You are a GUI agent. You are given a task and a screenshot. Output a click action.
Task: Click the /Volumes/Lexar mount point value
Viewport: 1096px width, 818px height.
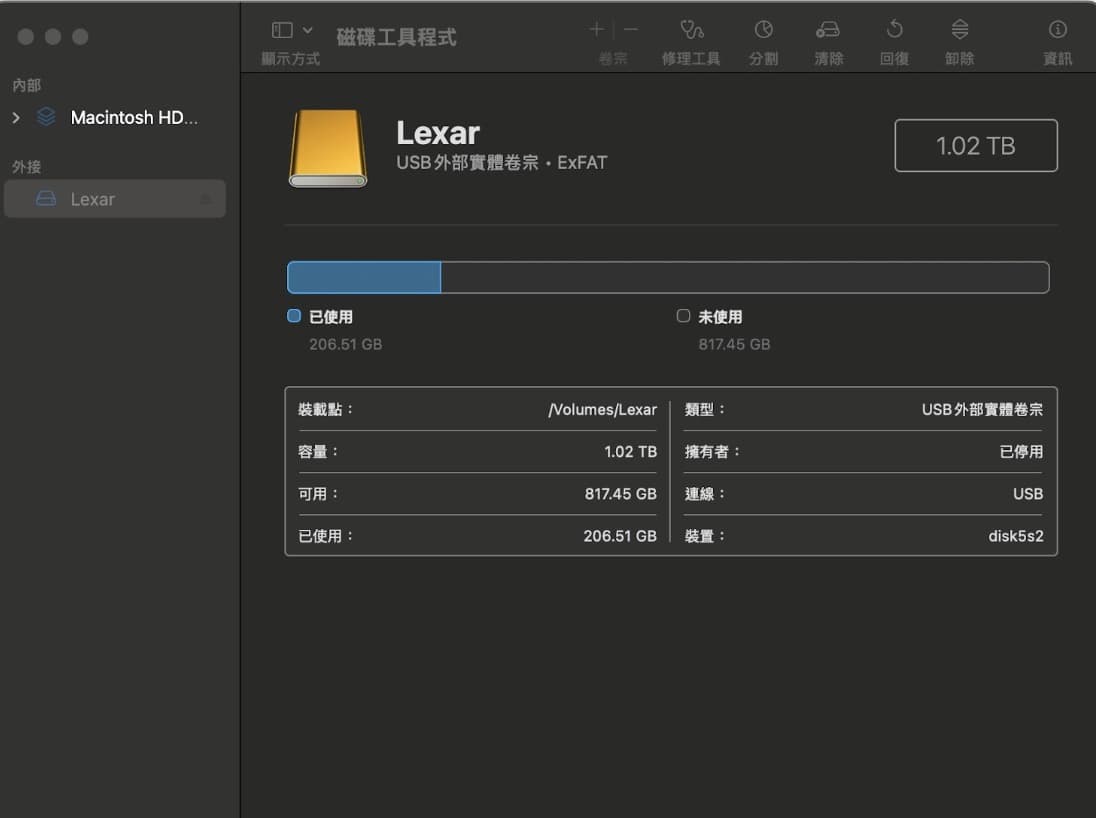603,410
